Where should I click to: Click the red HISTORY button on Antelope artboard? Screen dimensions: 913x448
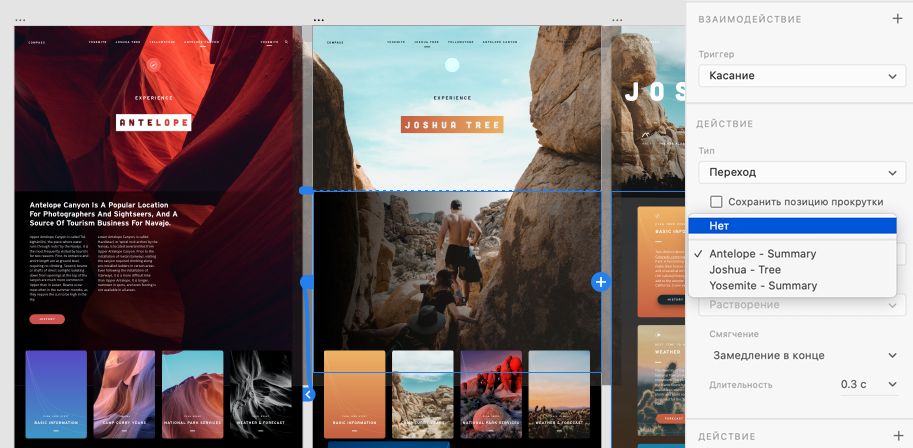(47, 319)
